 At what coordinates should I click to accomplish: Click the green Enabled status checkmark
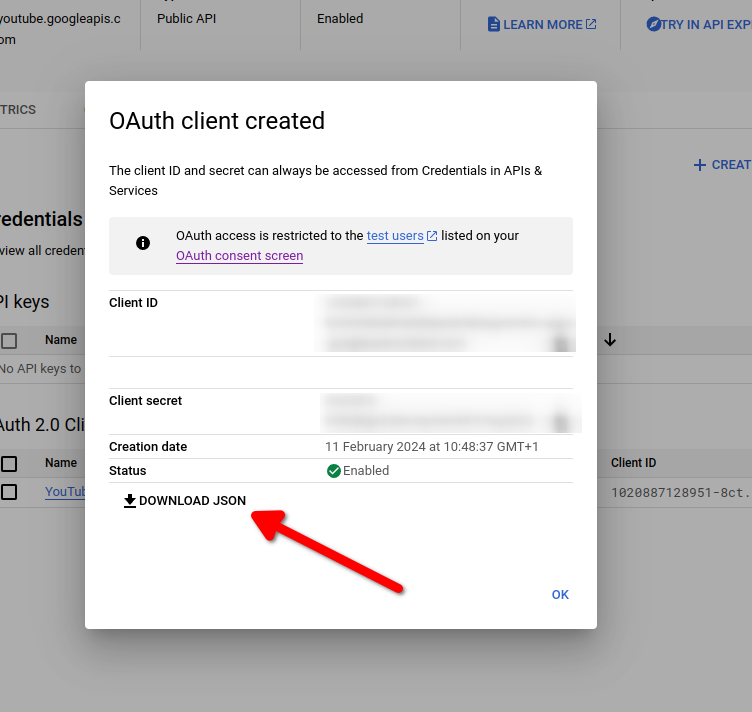[334, 471]
